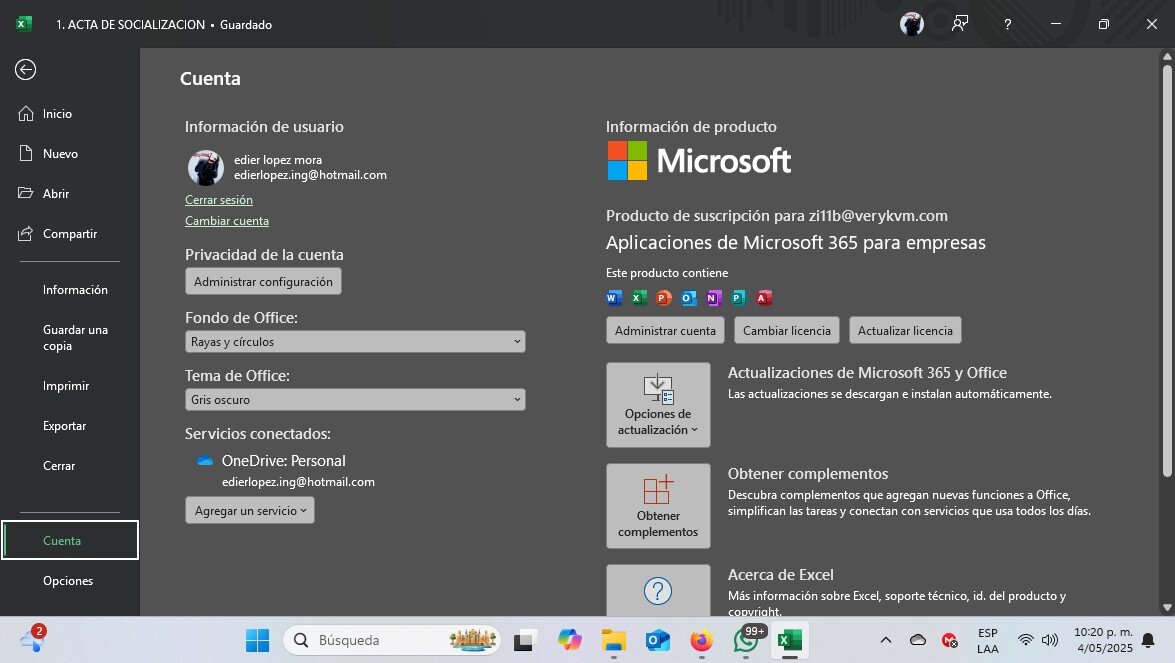Viewport: 1175px width, 663px height.
Task: Open network and volume quick settings
Action: pos(1038,641)
